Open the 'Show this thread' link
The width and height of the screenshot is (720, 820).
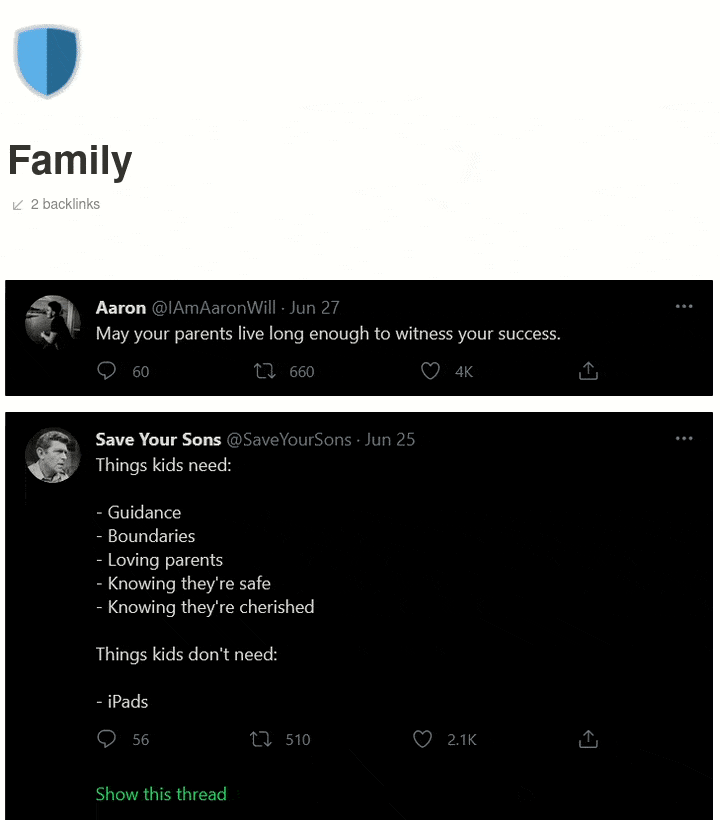(161, 793)
